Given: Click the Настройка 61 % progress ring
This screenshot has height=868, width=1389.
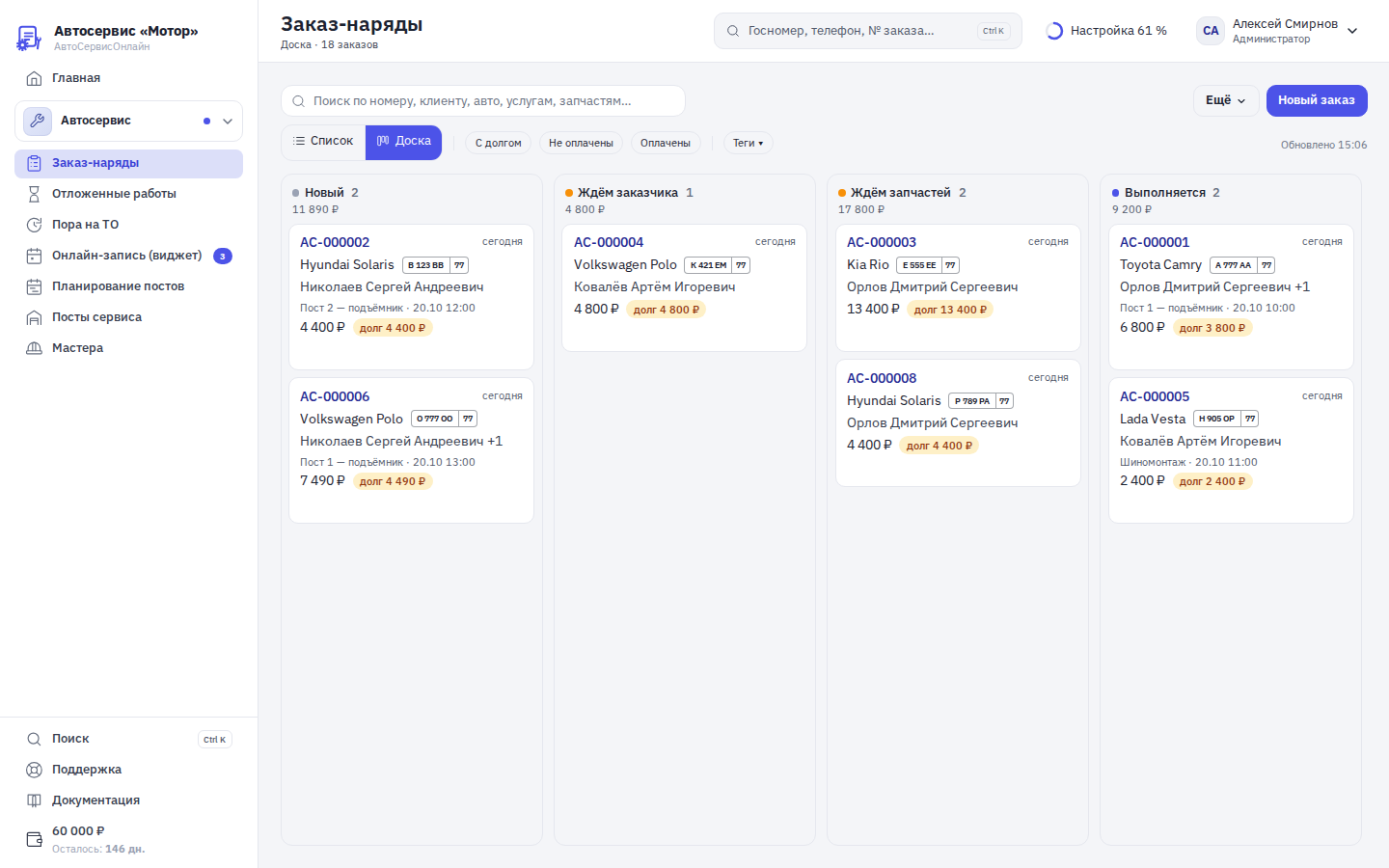Looking at the screenshot, I should click(x=1054, y=31).
